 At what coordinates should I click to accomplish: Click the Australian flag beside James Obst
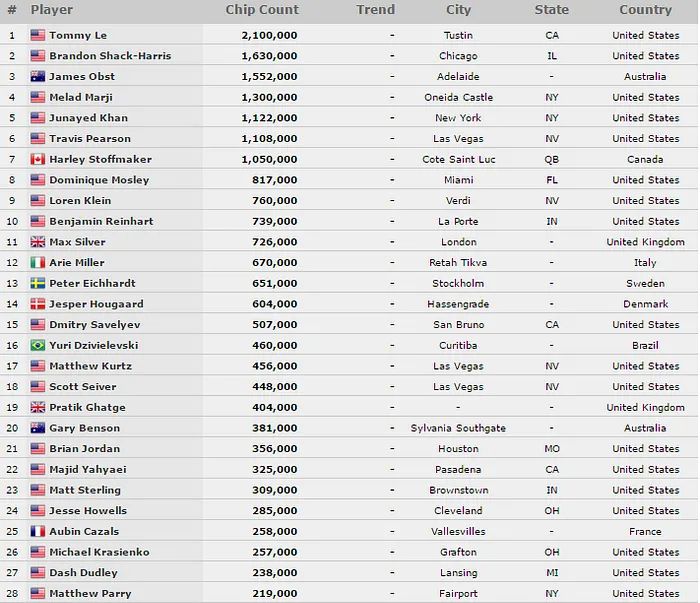click(38, 76)
